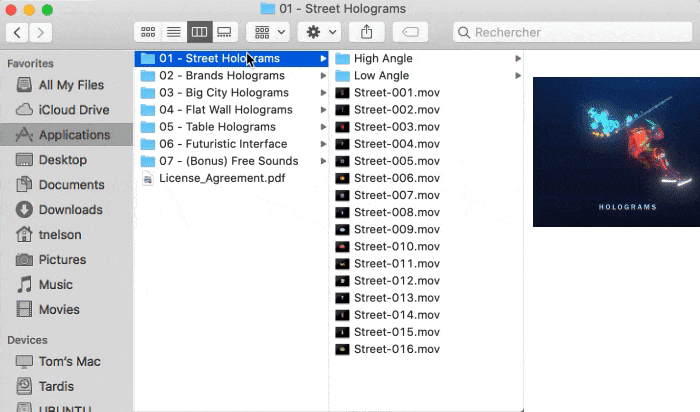
Task: Open the gear action menu
Action: pos(320,32)
